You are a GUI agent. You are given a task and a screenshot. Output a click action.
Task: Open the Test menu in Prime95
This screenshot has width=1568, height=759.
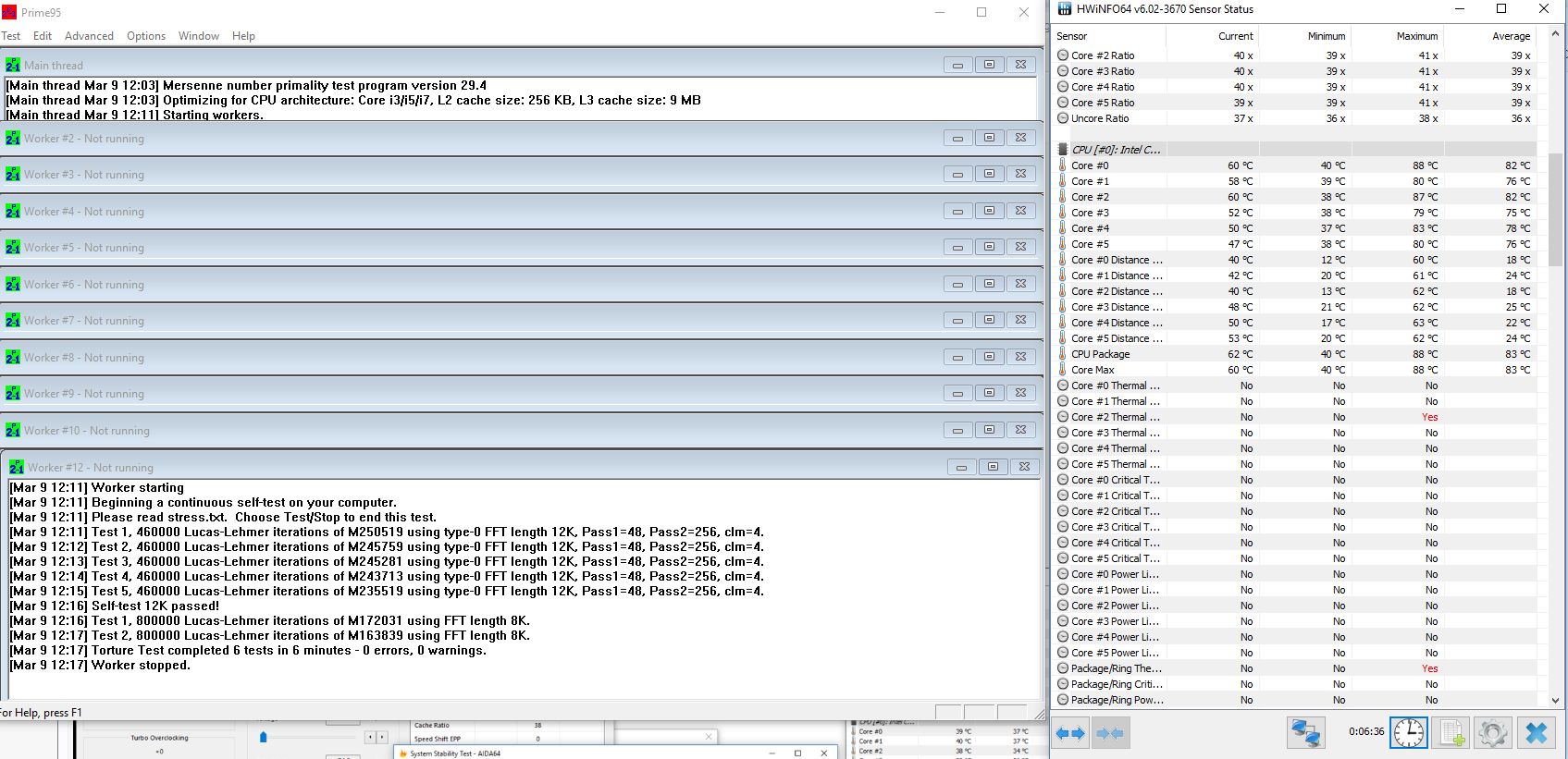coord(11,36)
